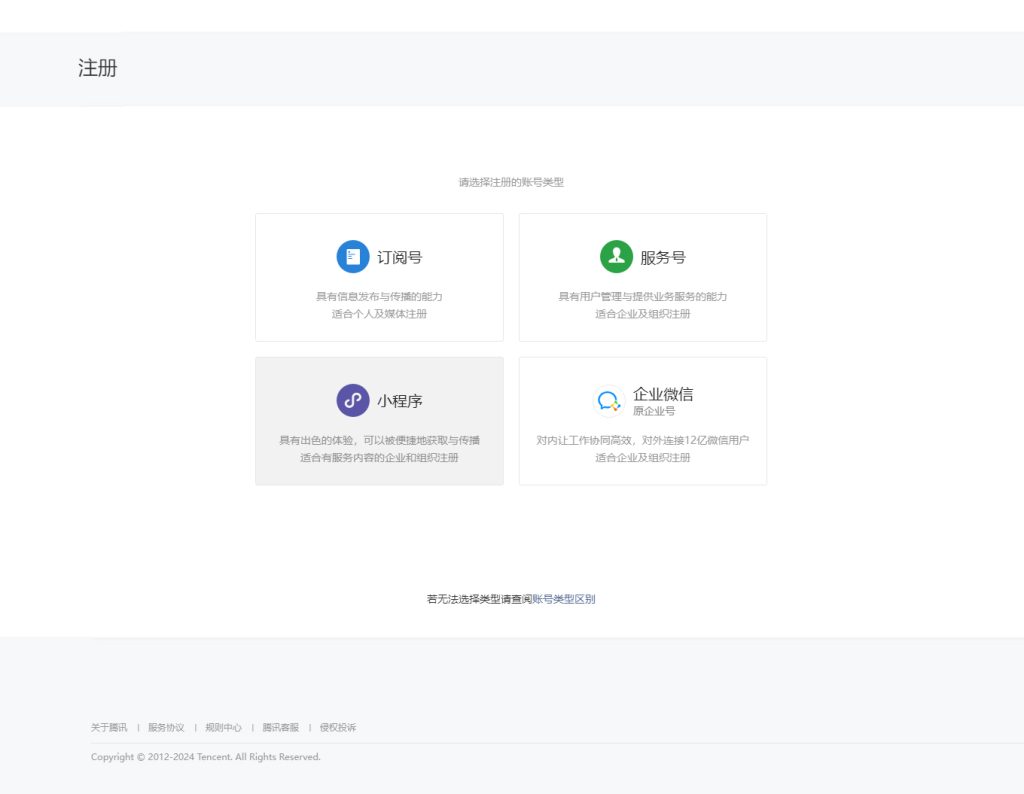Open 侵权投诉 footer link
This screenshot has height=794, width=1024.
tap(338, 727)
